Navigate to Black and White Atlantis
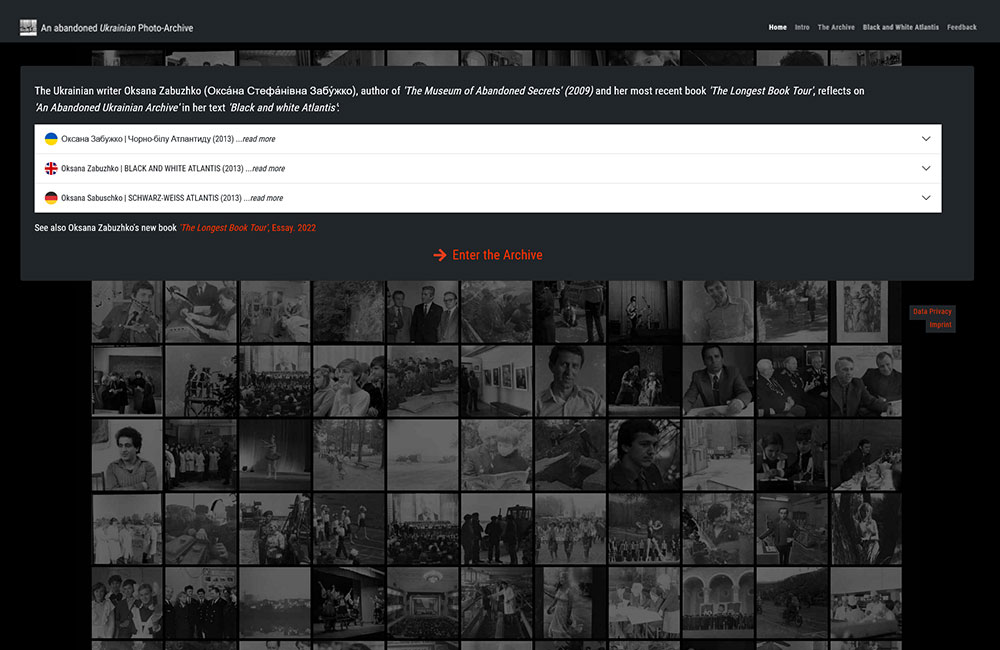Viewport: 1000px width, 650px height. coord(901,28)
